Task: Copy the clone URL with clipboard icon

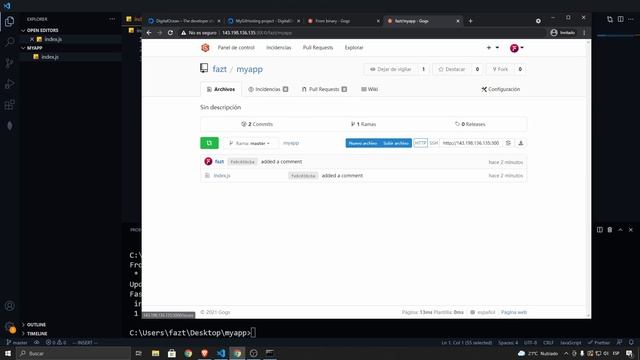Action: tap(508, 143)
